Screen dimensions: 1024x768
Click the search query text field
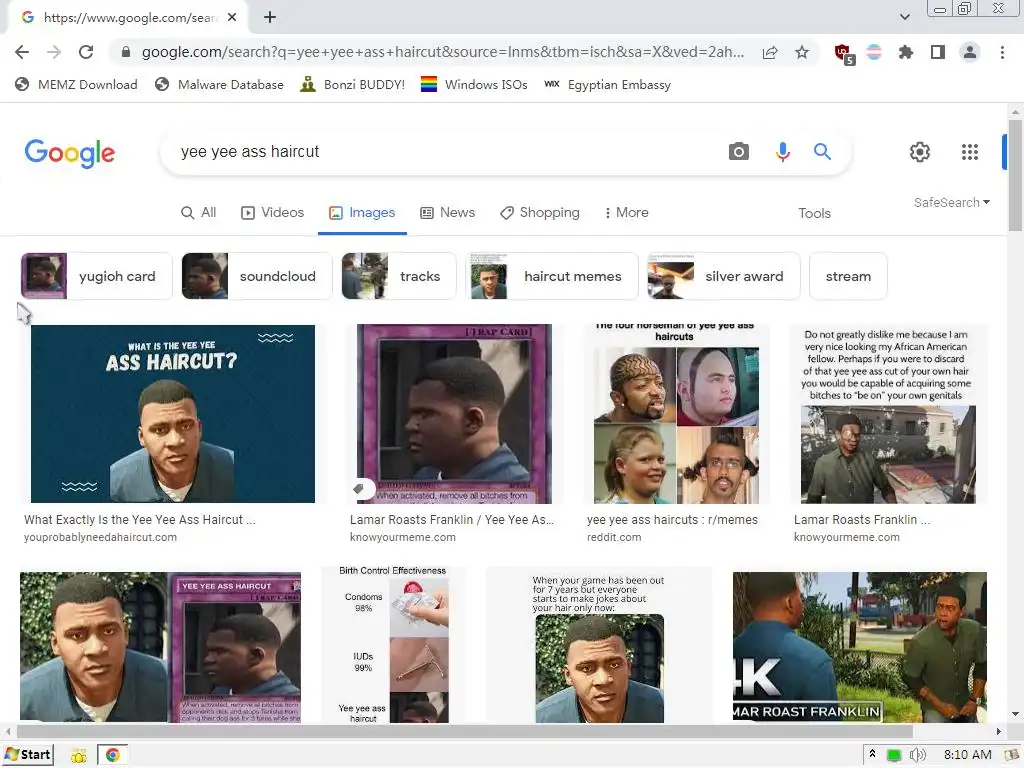coord(444,152)
